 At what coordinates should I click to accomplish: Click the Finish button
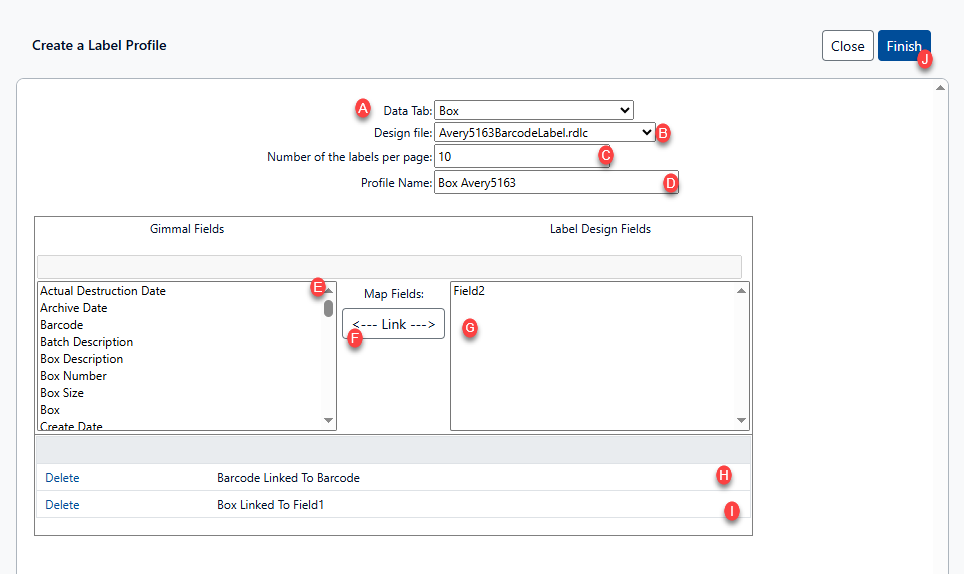click(903, 46)
